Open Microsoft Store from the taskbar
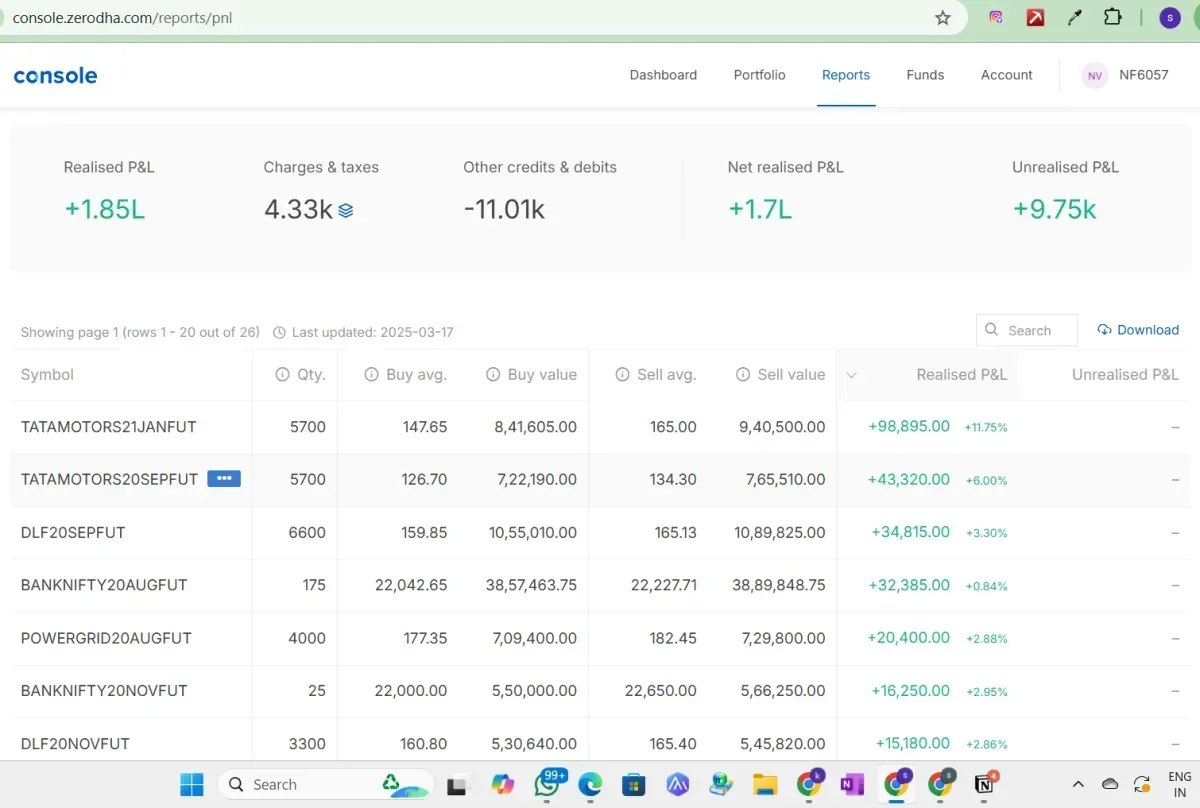The image size is (1200, 808). (633, 784)
